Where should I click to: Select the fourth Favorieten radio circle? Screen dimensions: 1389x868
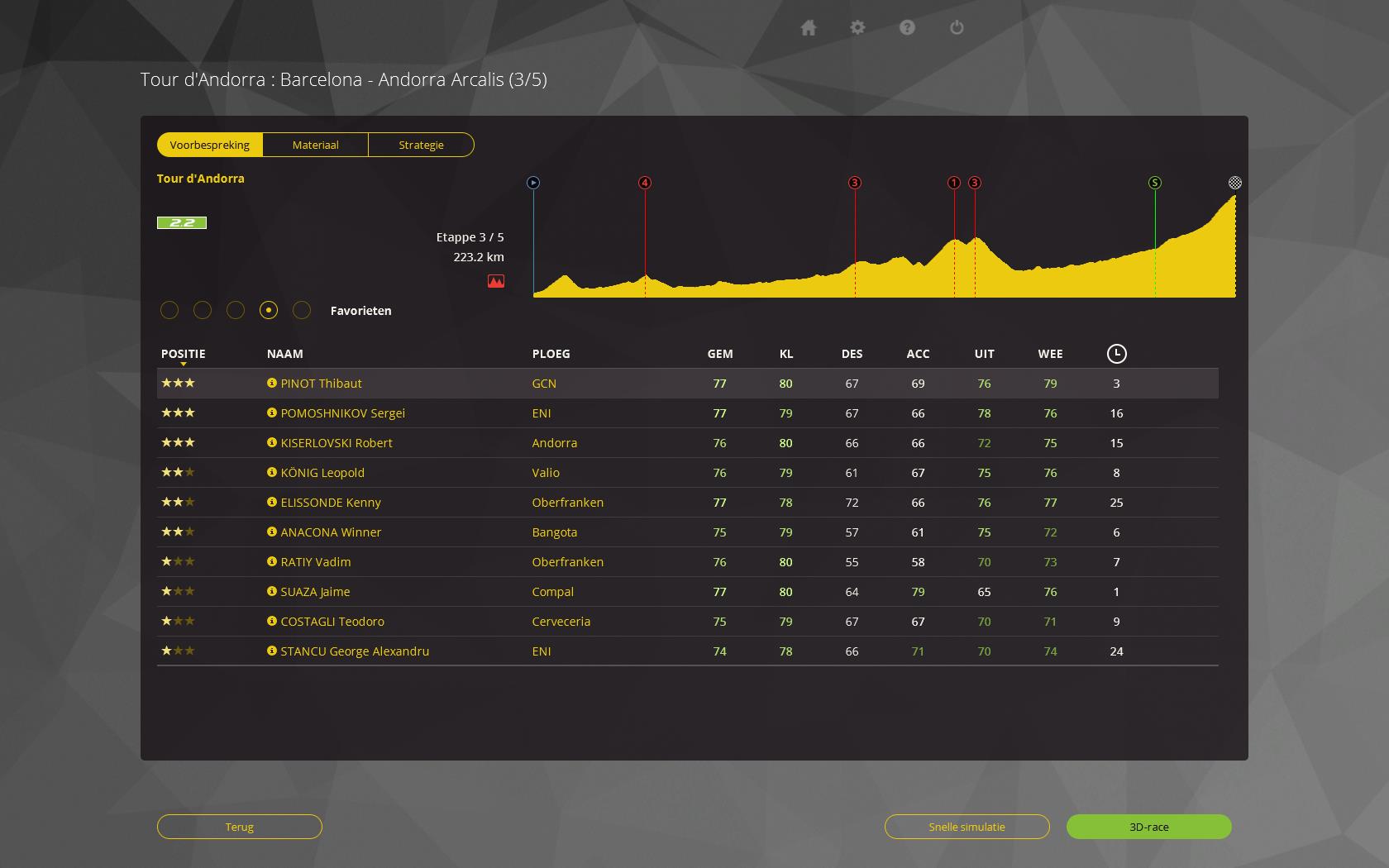[269, 310]
